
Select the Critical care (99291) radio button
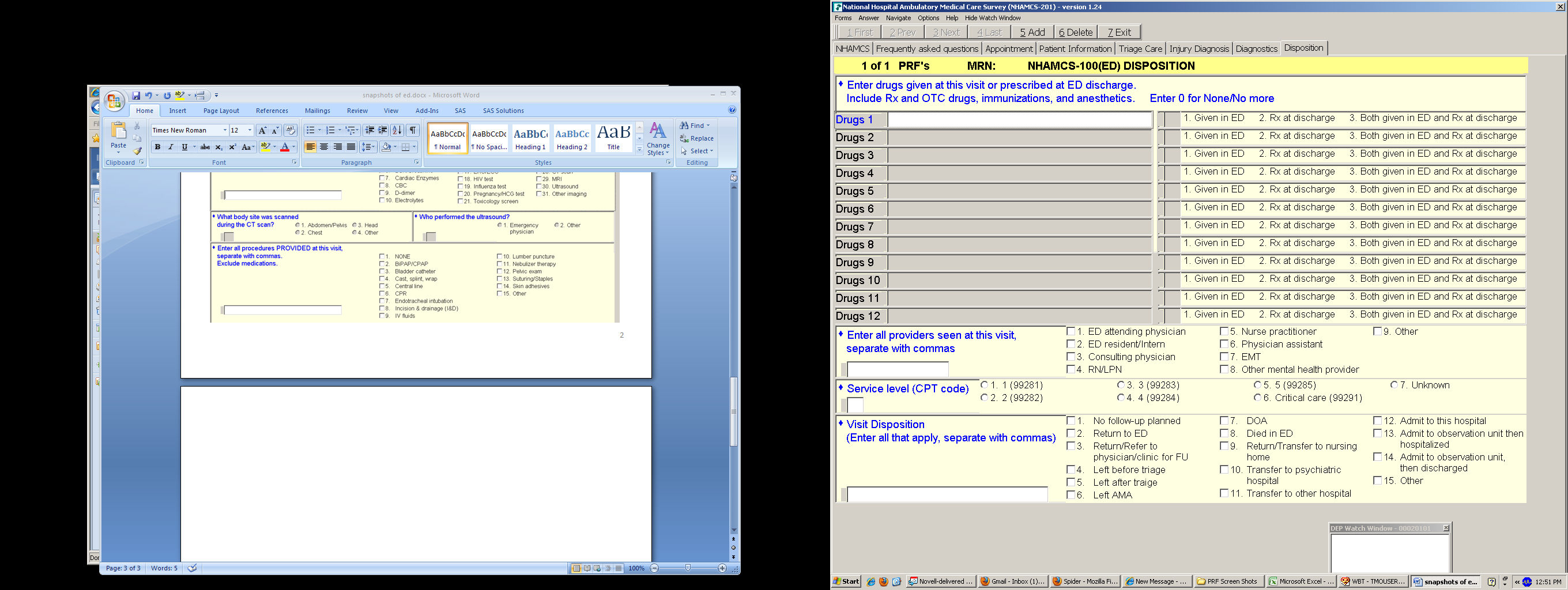point(1257,398)
